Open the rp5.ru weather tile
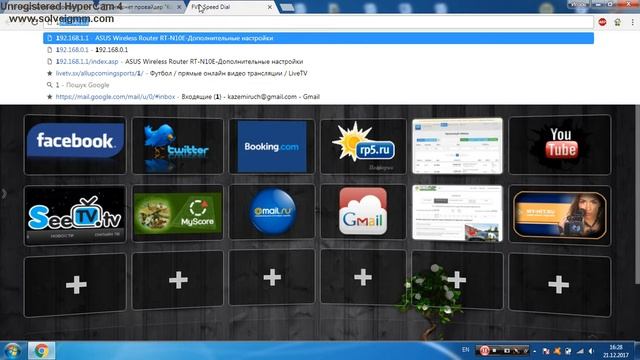Image resolution: width=640 pixels, height=360 pixels. (363, 146)
